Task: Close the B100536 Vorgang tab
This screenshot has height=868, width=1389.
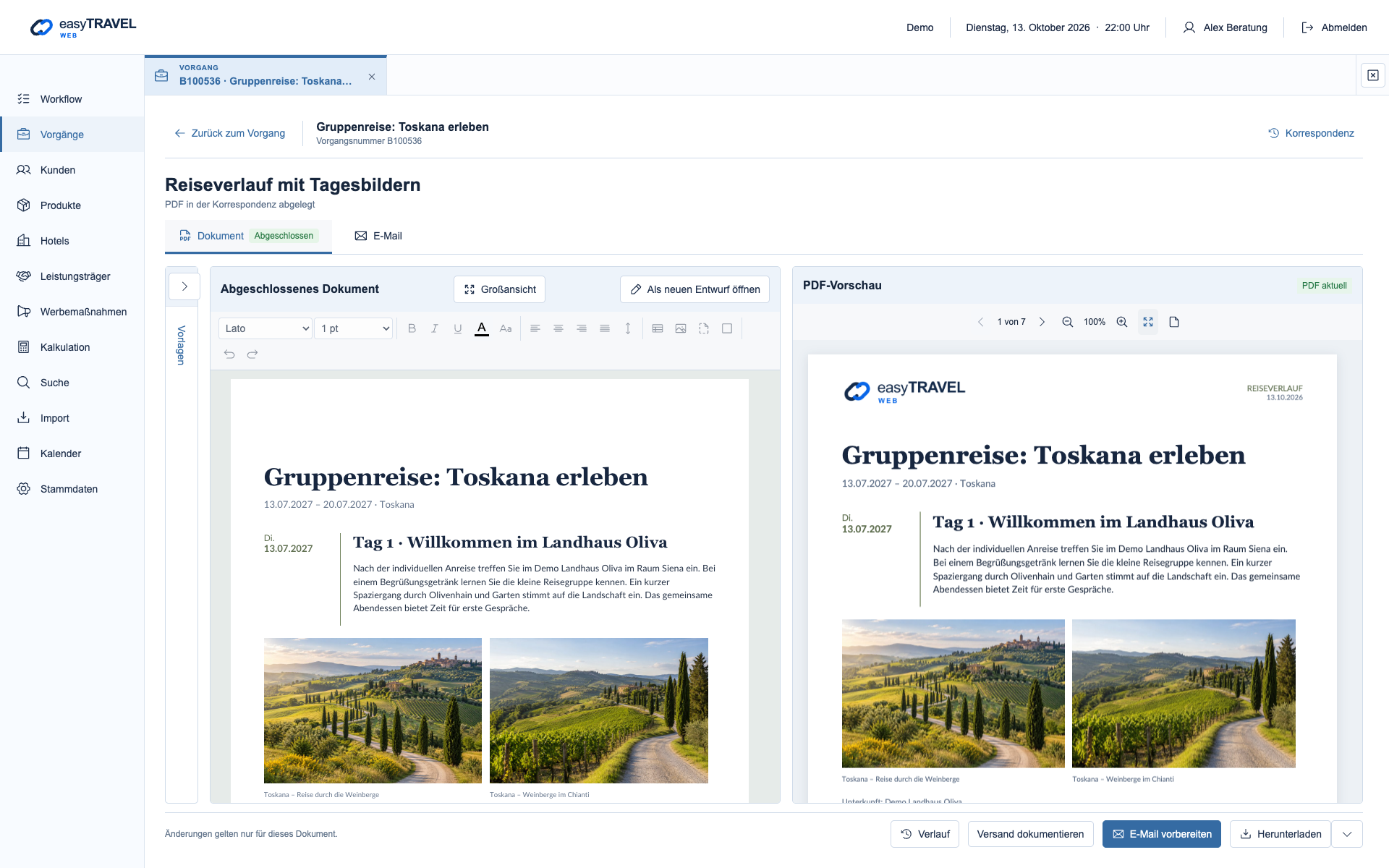Action: [372, 77]
